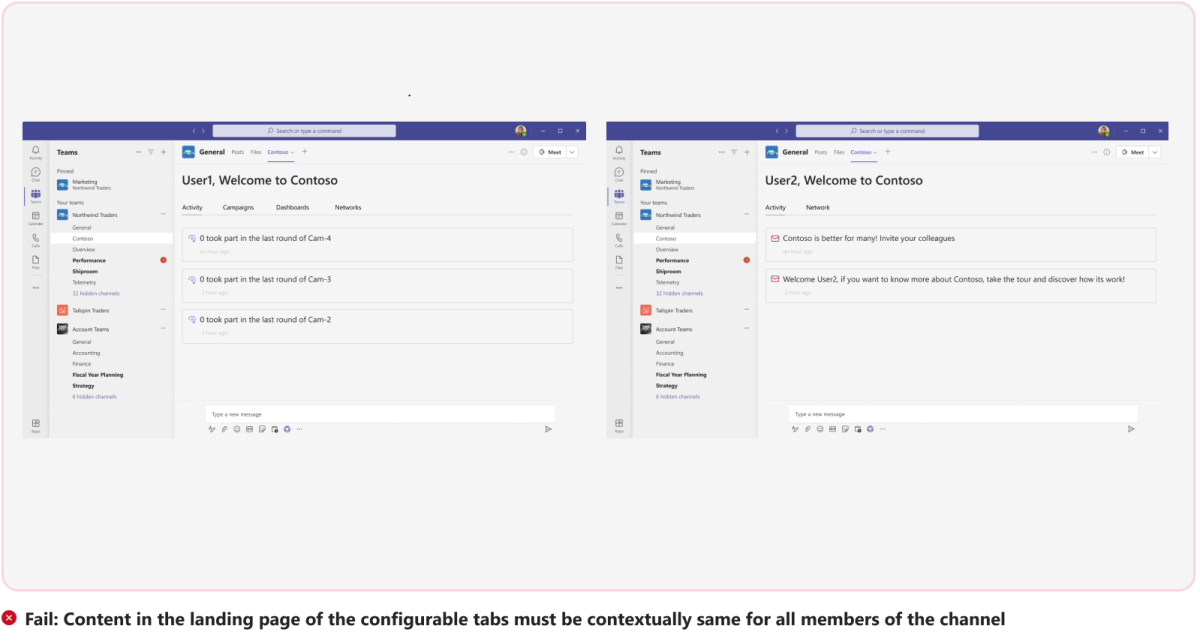Image resolution: width=1200 pixels, height=644 pixels.
Task: Open the sticker picker
Action: [x=261, y=429]
